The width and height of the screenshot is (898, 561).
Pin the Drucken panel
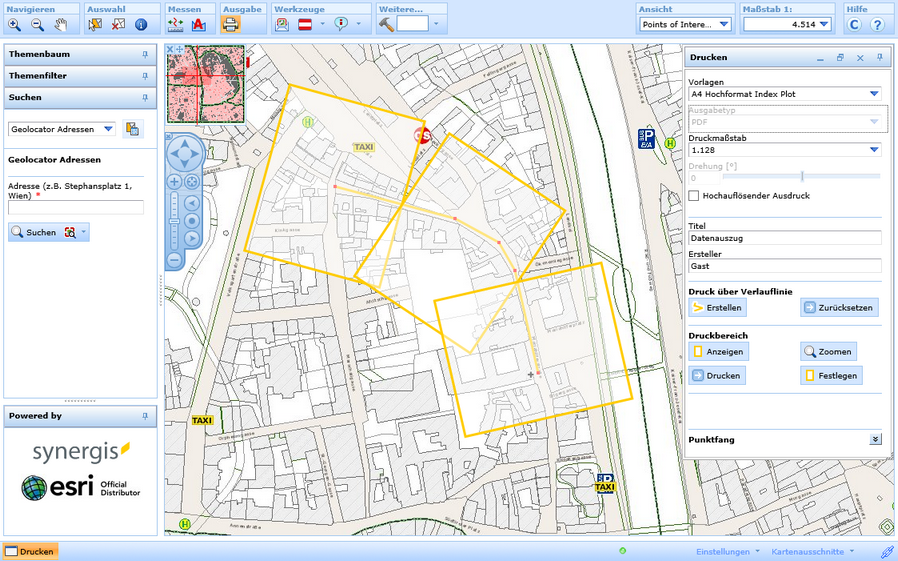[x=879, y=58]
